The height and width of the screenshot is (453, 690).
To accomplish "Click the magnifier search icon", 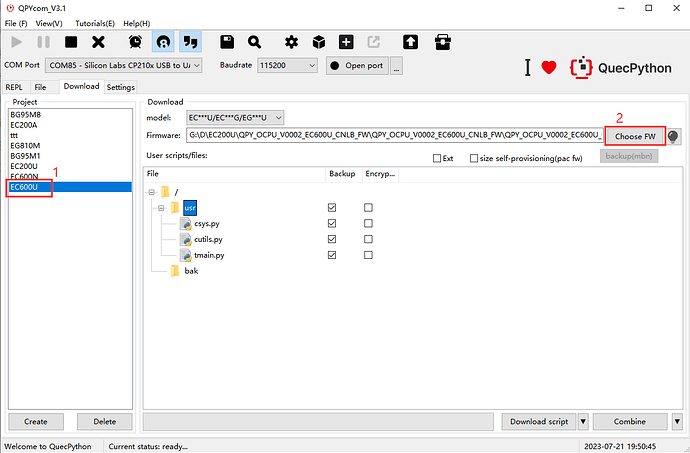I will click(x=255, y=42).
